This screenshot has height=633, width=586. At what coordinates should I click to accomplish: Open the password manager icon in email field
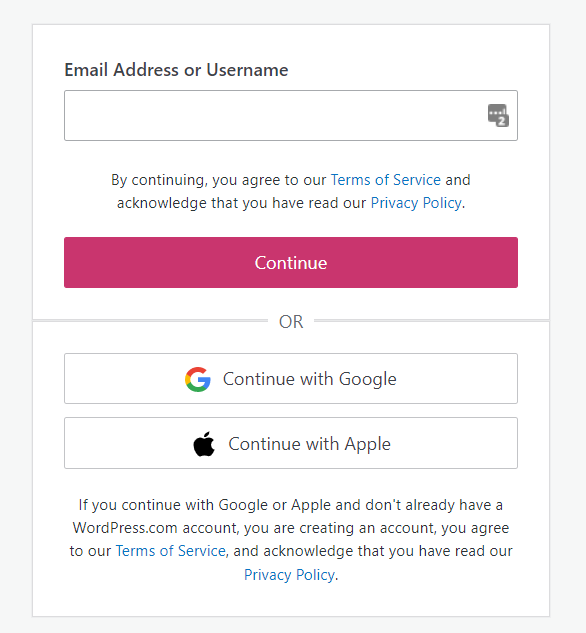(x=498, y=115)
